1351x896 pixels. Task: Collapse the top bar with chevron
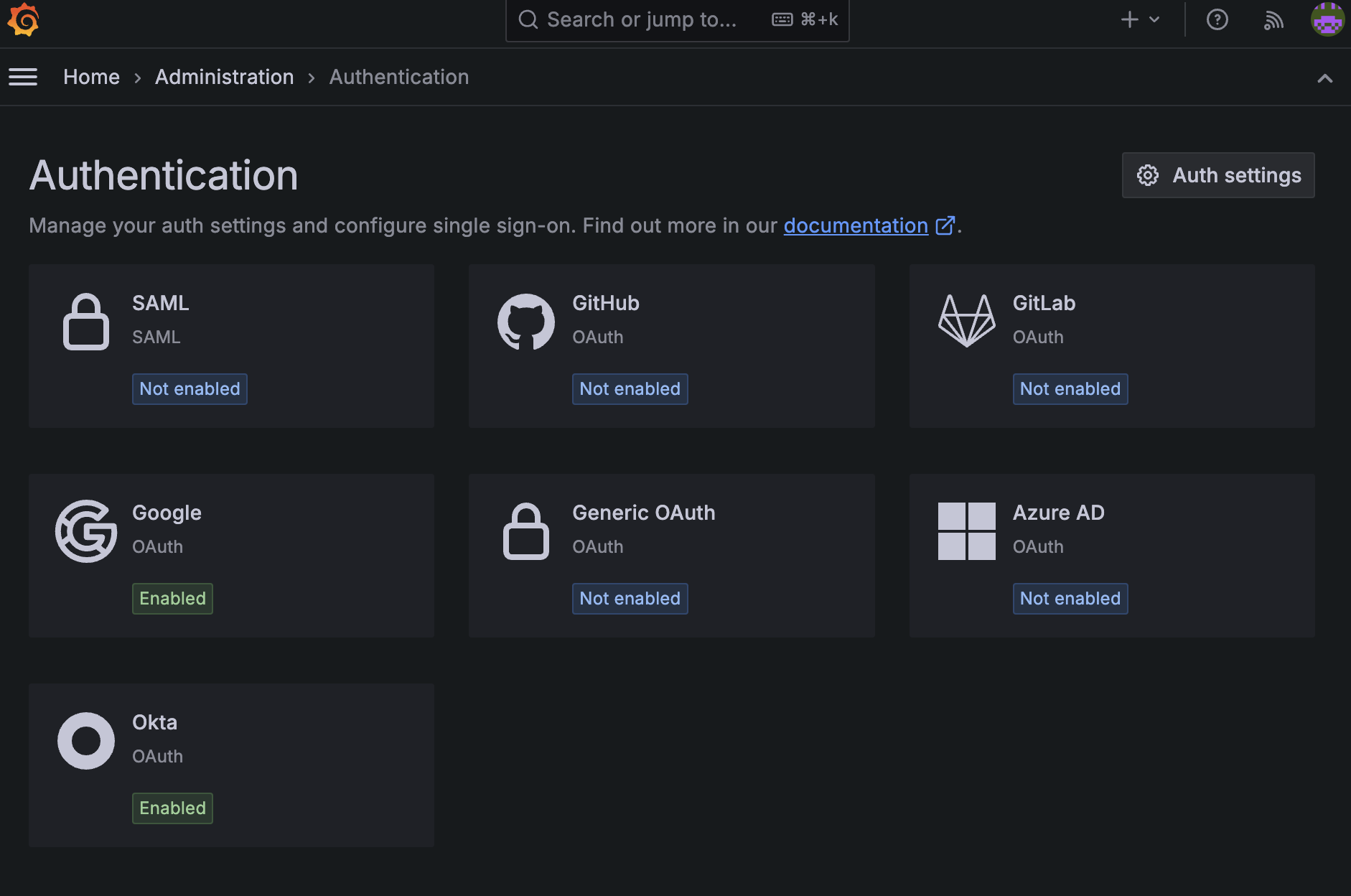[1324, 78]
